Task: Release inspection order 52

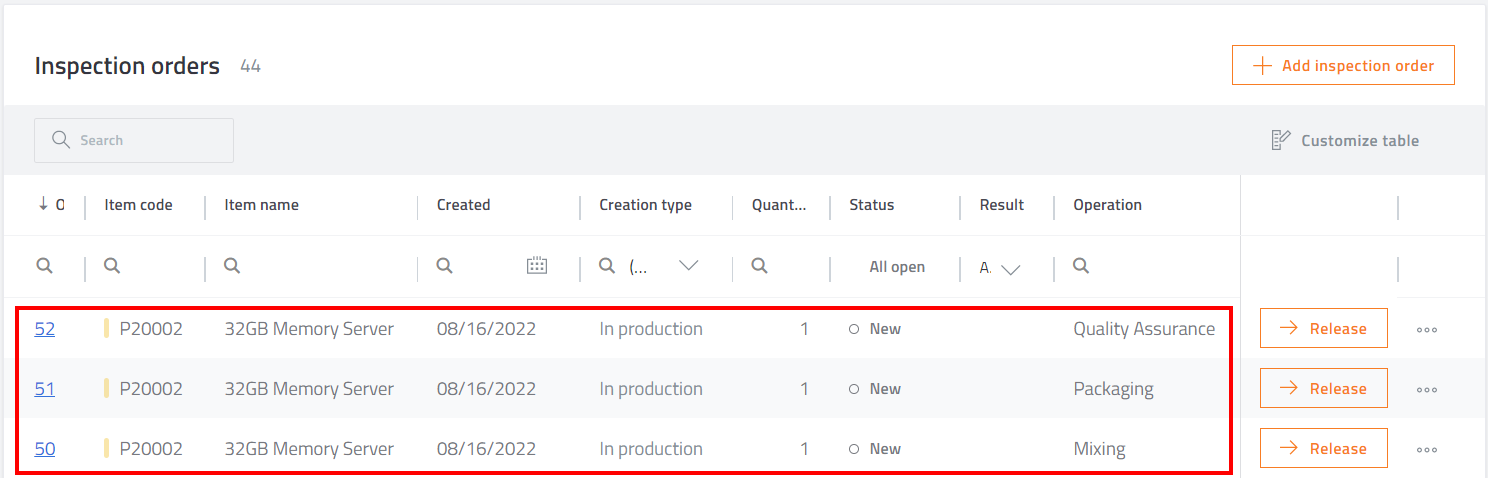Action: tap(1323, 328)
